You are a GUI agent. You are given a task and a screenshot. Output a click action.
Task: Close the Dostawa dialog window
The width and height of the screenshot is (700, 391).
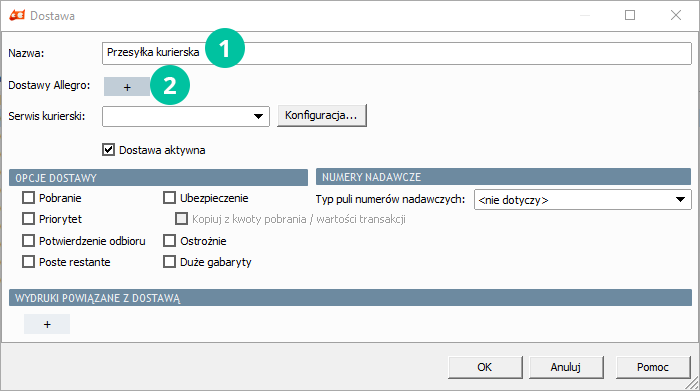click(676, 15)
